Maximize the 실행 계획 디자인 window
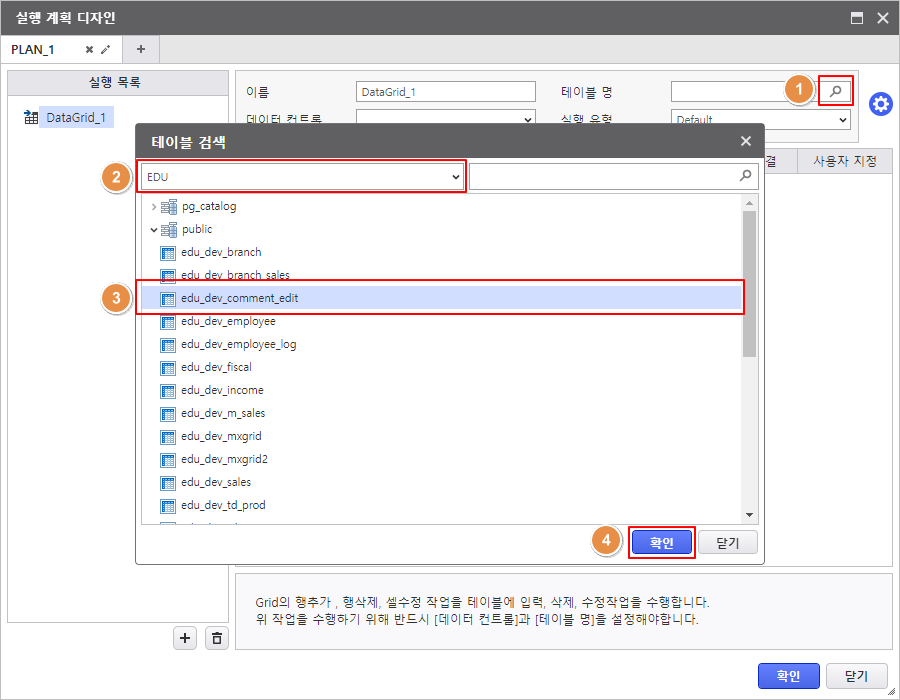The height and width of the screenshot is (700, 900). coord(856,18)
